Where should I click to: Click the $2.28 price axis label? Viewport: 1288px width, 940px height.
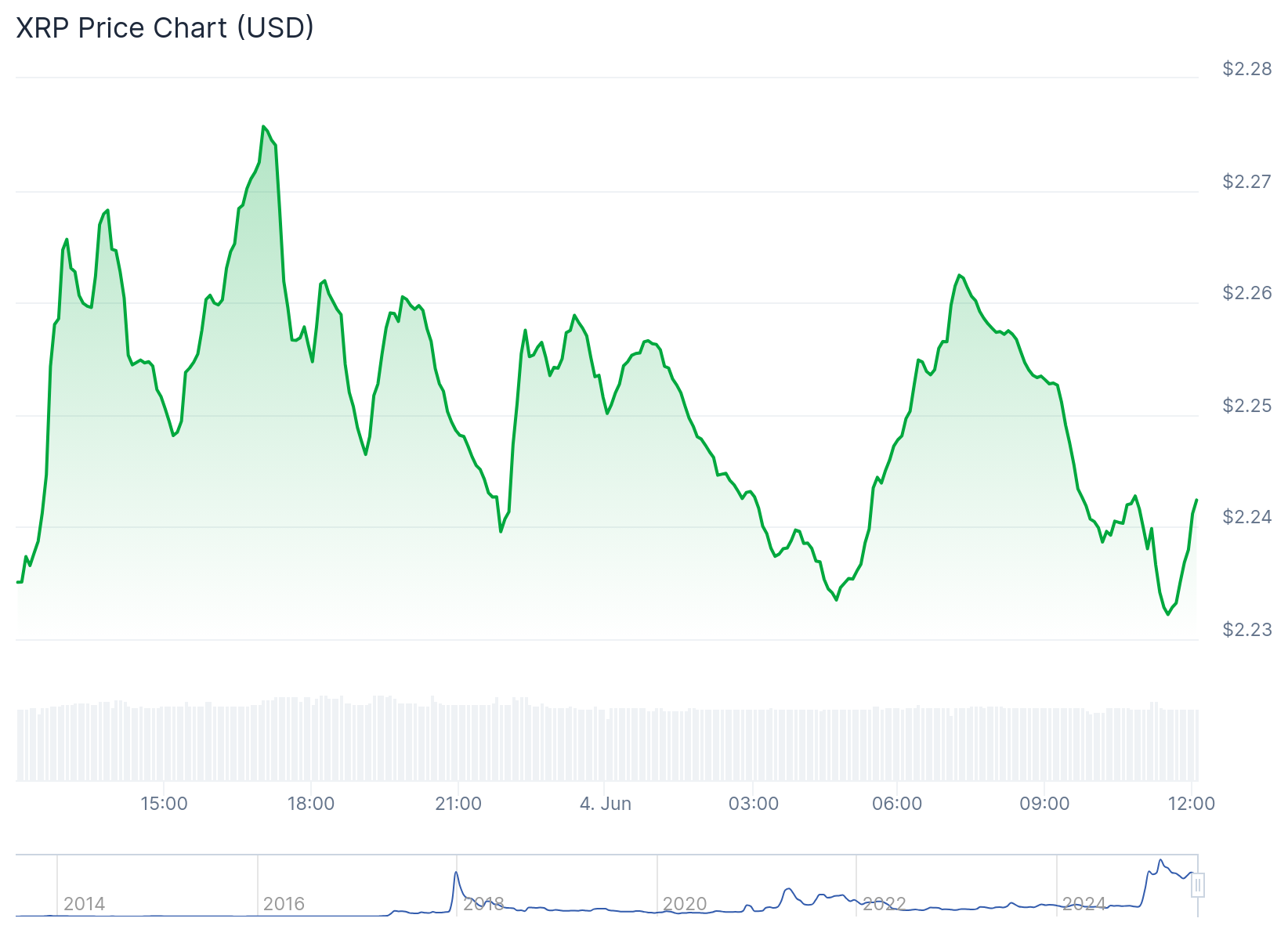coord(1247,69)
